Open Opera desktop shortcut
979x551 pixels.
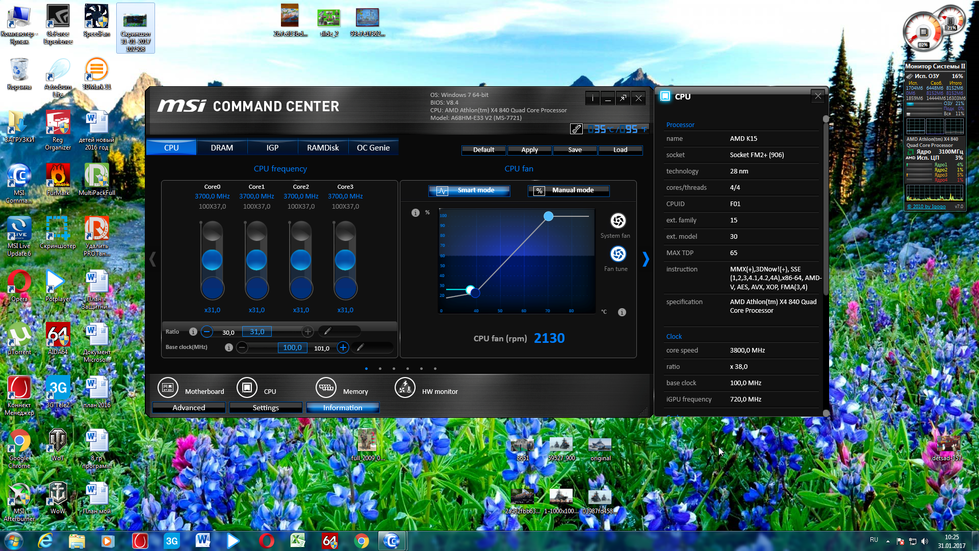(19, 286)
